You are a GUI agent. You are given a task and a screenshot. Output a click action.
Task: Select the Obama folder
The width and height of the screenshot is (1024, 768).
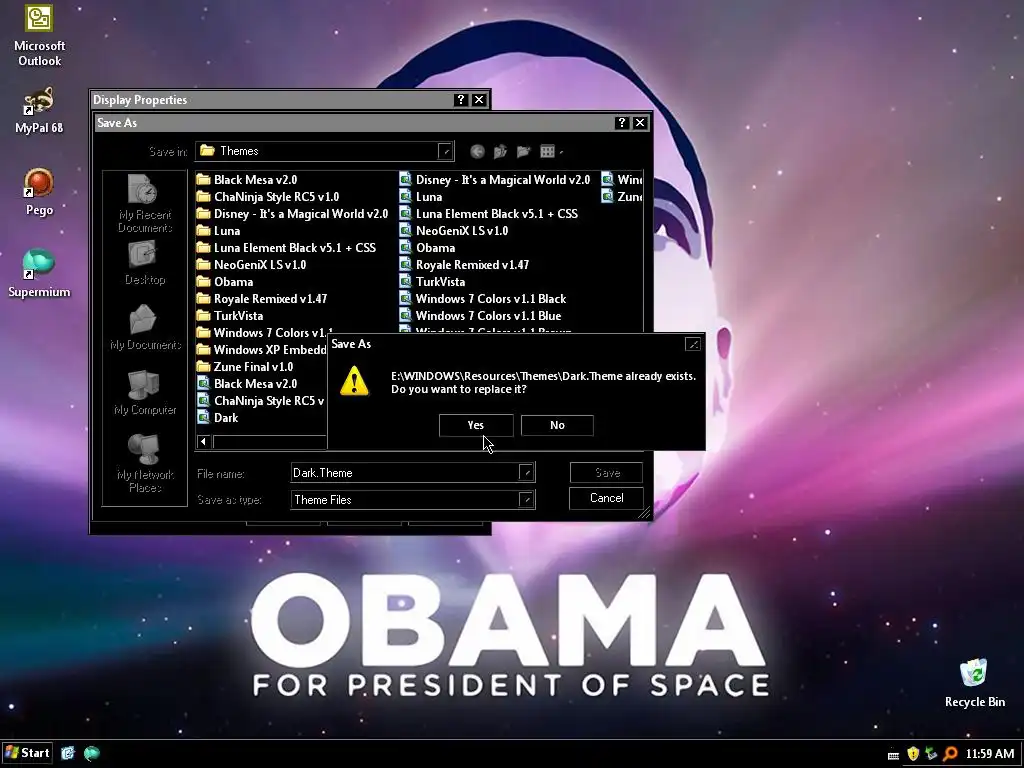pos(225,281)
